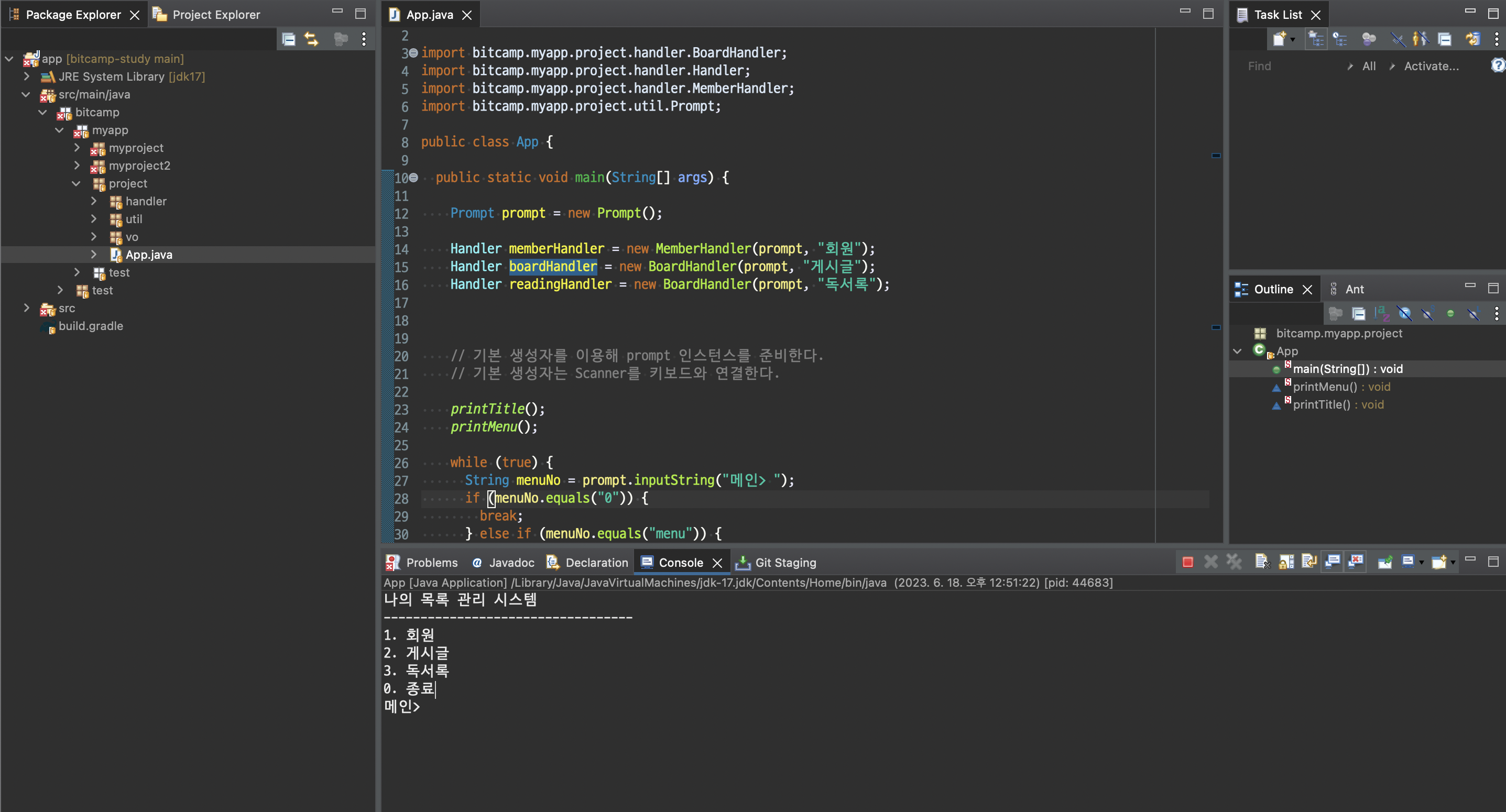Click the Synchronize Changed icon in Task List
Screen dimensions: 1506x812
click(1472, 39)
